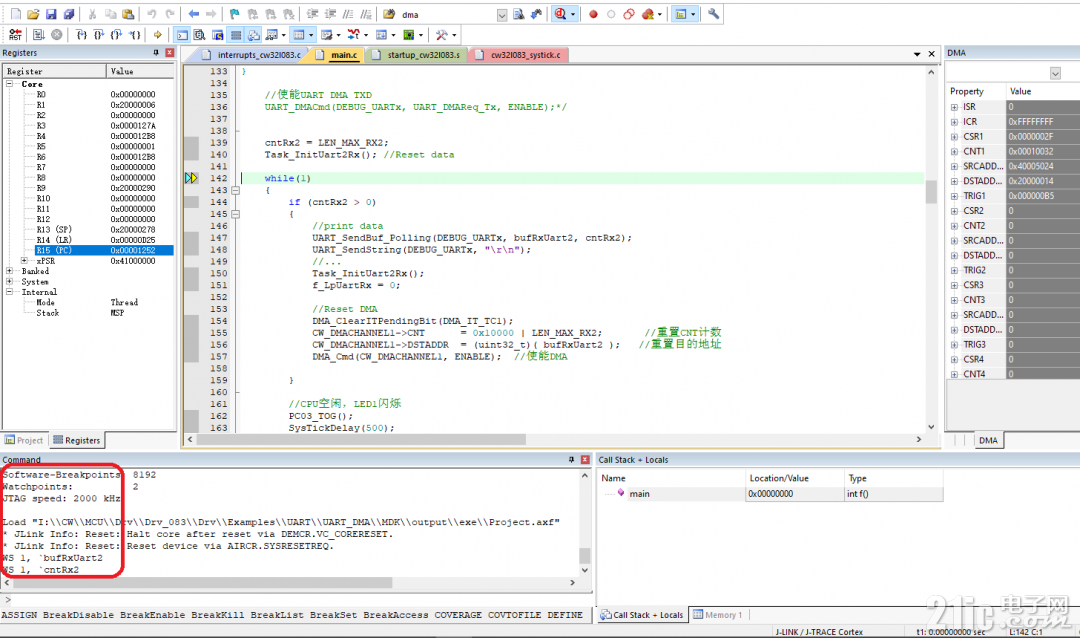Image resolution: width=1080 pixels, height=638 pixels.
Task: Run to cursor line
Action: pos(134,34)
